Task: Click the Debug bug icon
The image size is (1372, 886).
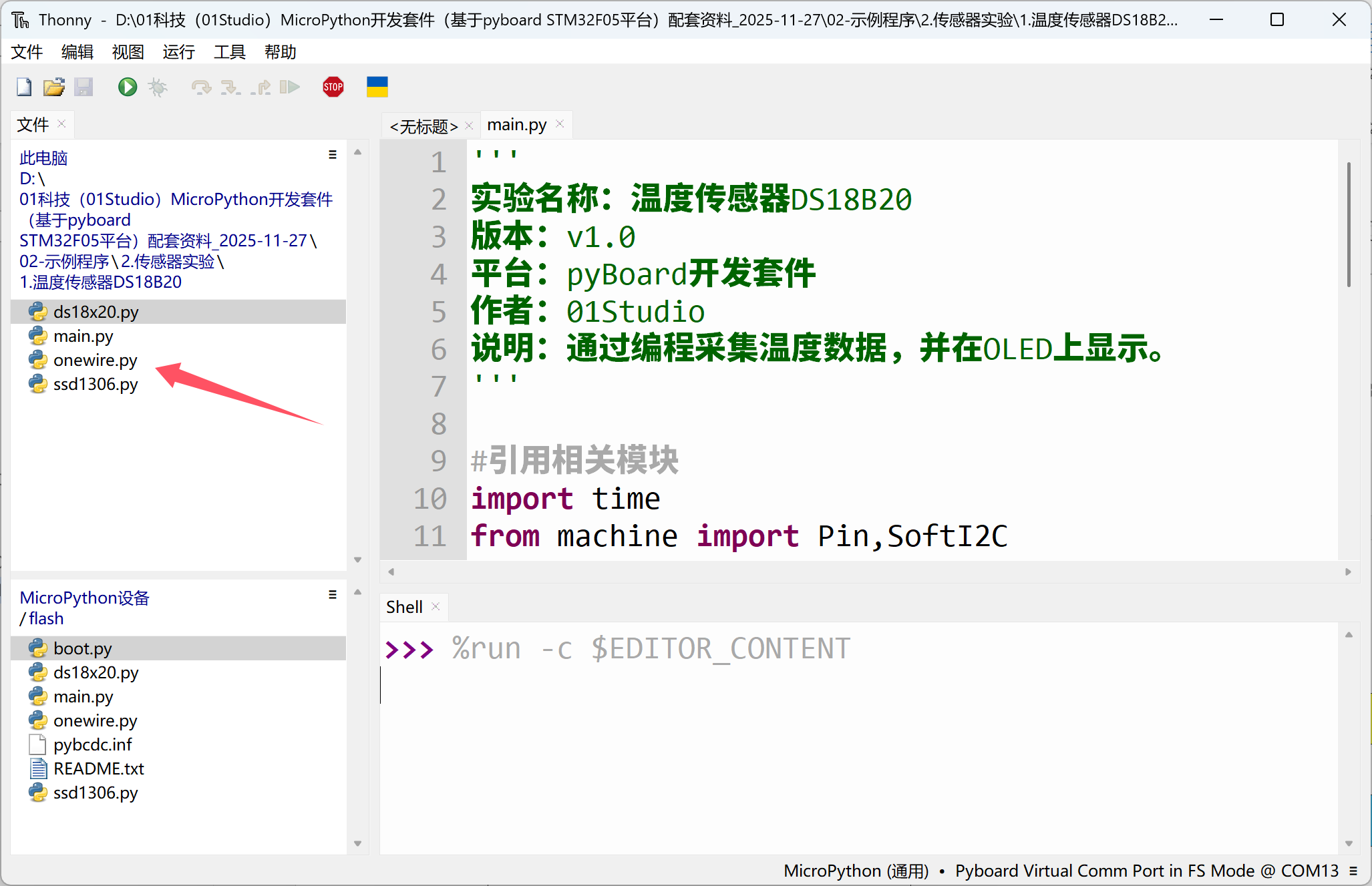Action: [x=158, y=87]
